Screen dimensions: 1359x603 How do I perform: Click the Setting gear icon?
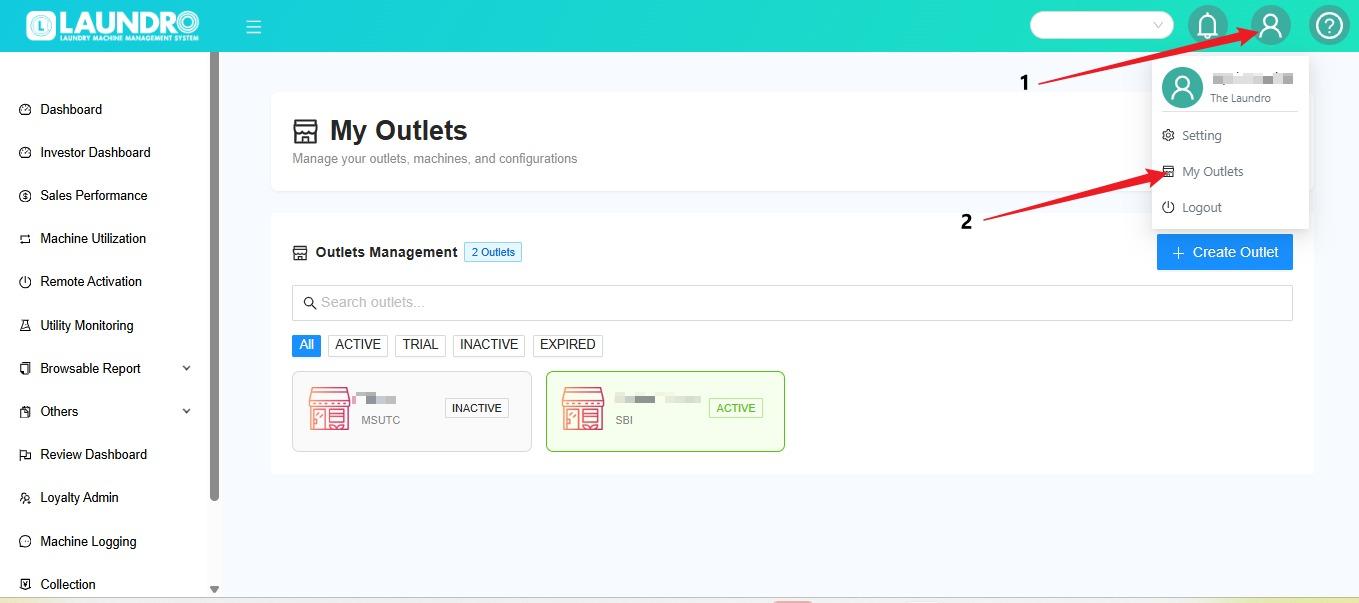(x=1168, y=135)
